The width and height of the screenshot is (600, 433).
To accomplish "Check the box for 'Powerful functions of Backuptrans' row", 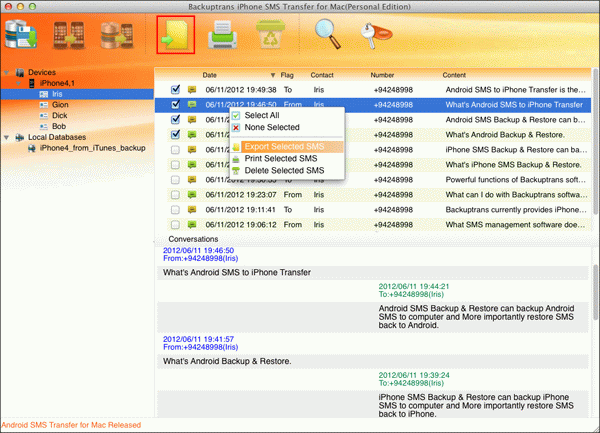I will (x=175, y=179).
